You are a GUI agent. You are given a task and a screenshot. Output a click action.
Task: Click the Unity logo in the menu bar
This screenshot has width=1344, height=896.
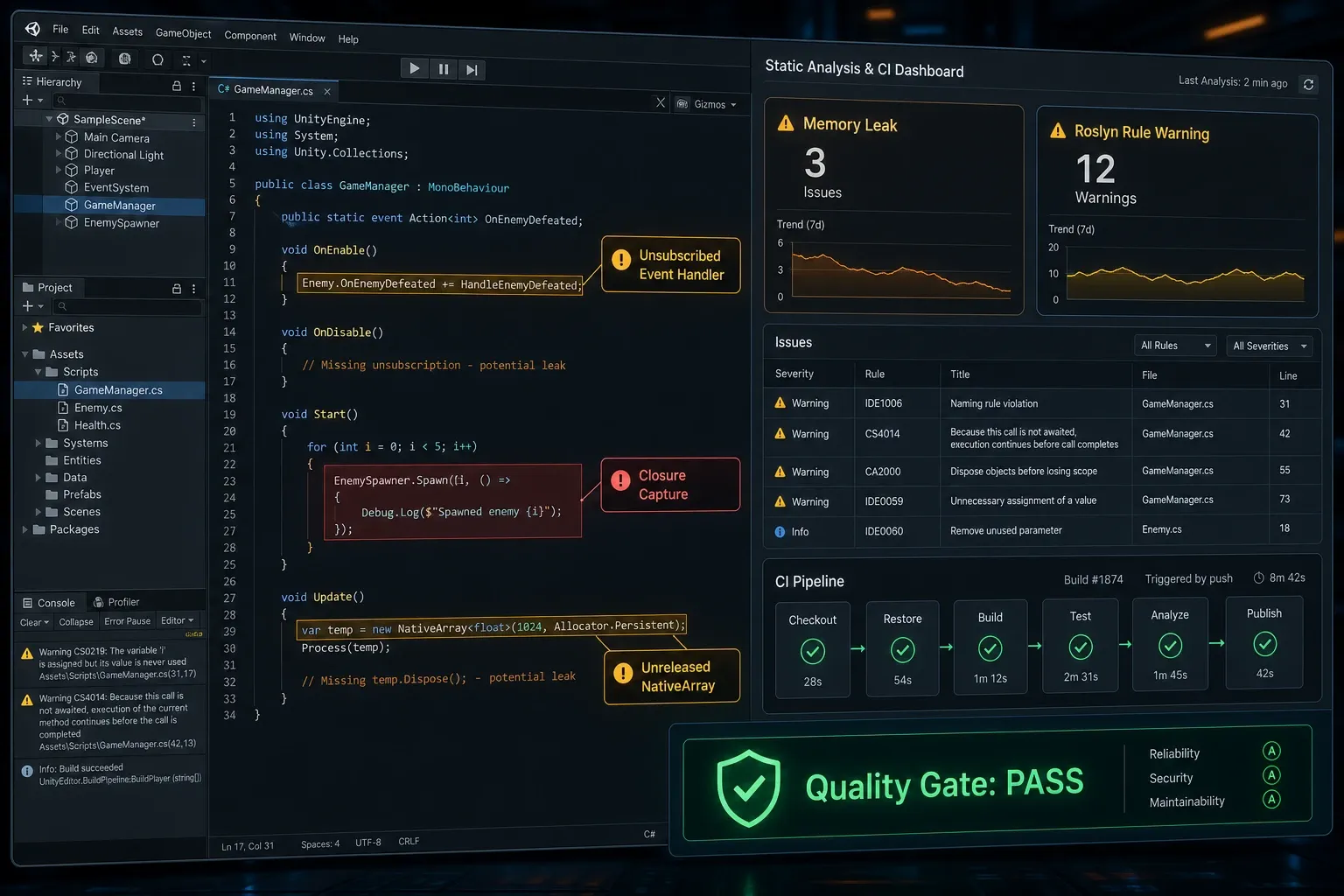[x=33, y=29]
